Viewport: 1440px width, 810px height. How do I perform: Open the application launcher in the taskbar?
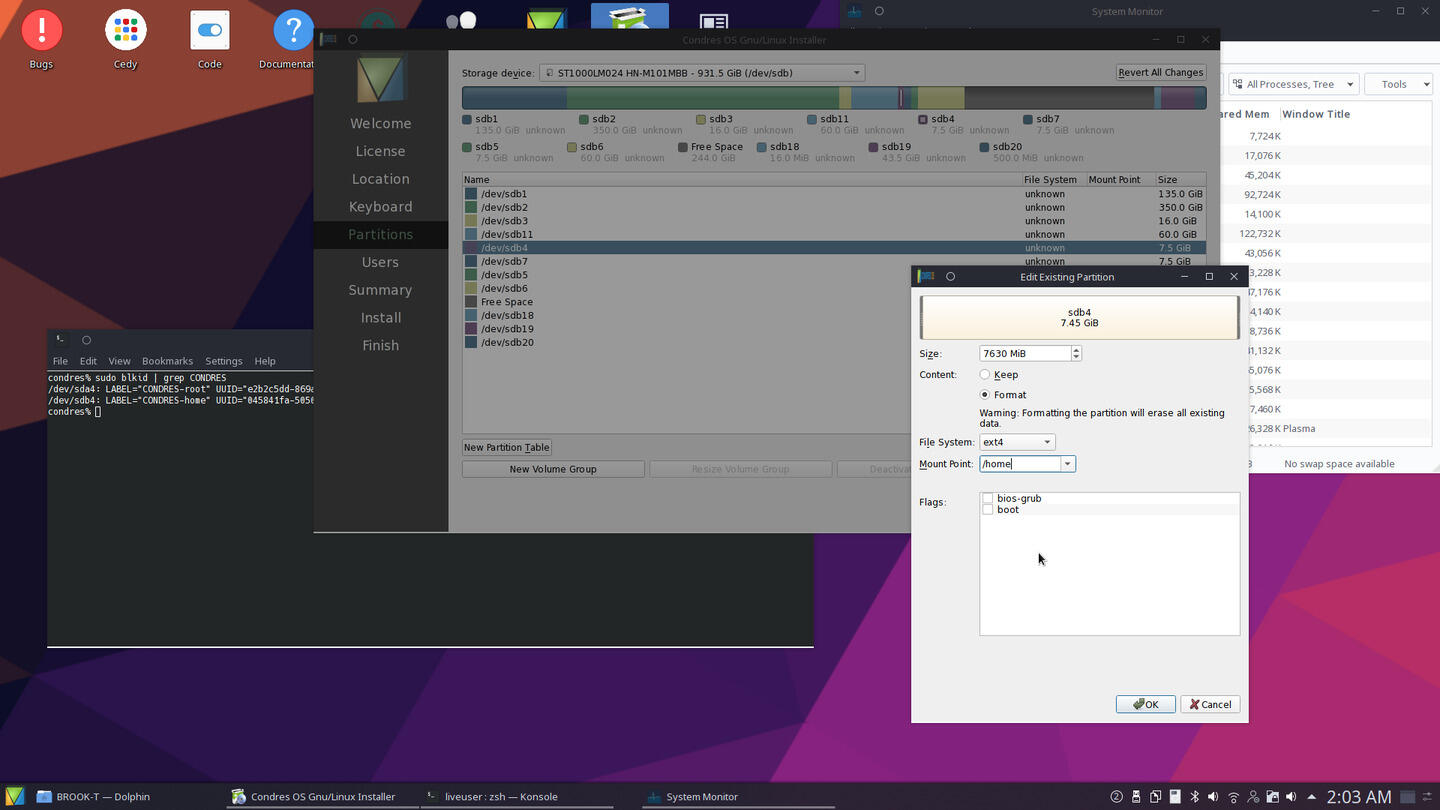click(x=14, y=796)
